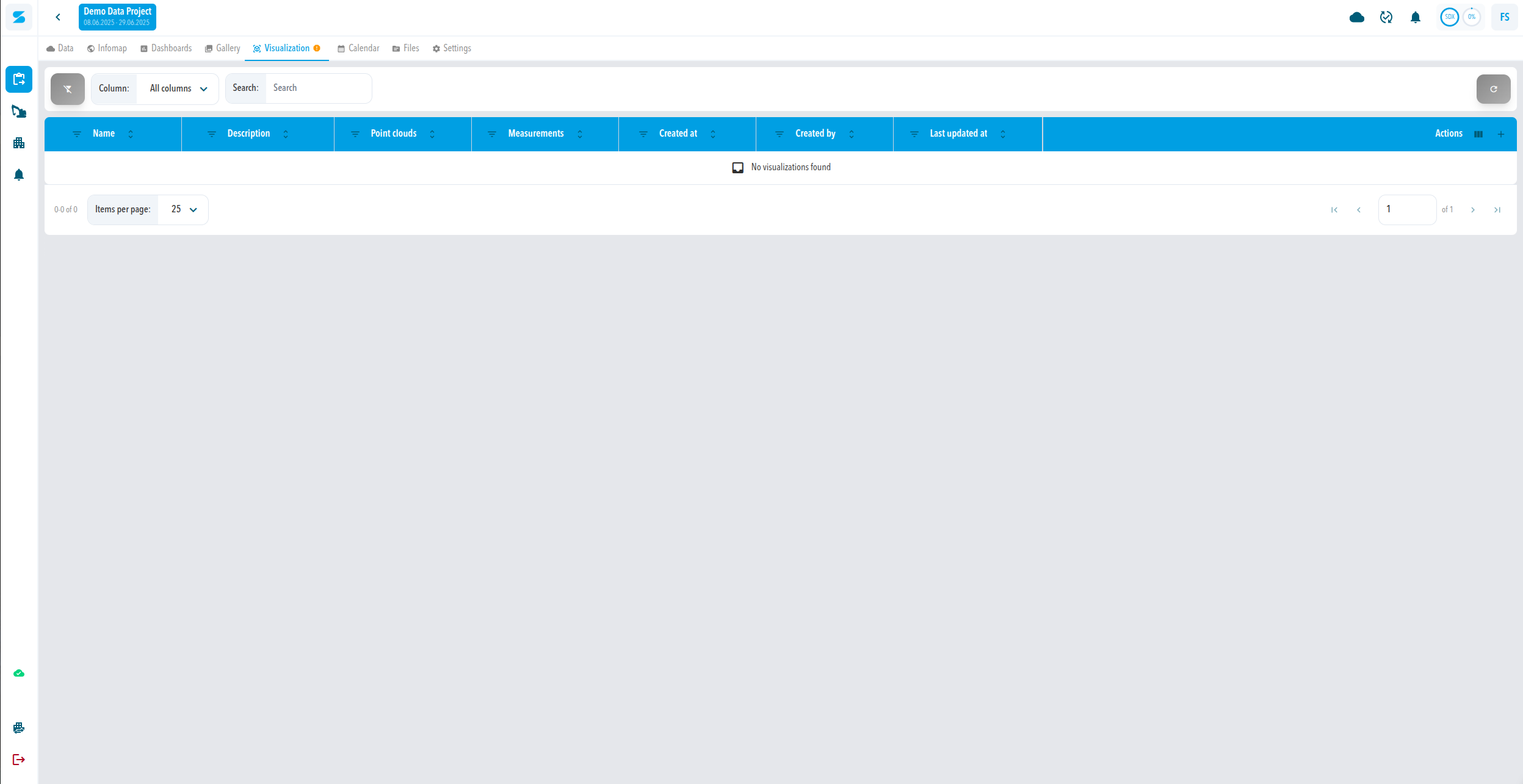Click the SDX circular indicator

click(1449, 17)
